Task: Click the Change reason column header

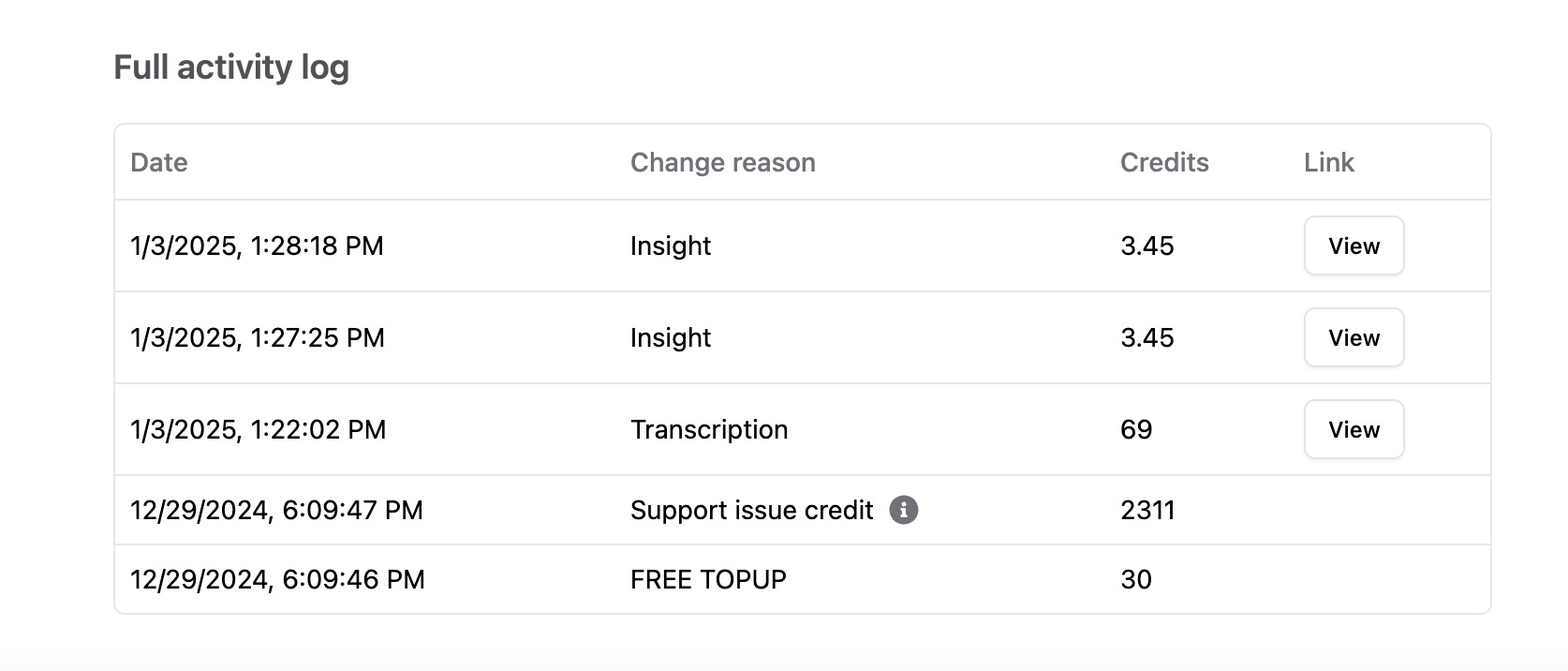Action: point(722,162)
